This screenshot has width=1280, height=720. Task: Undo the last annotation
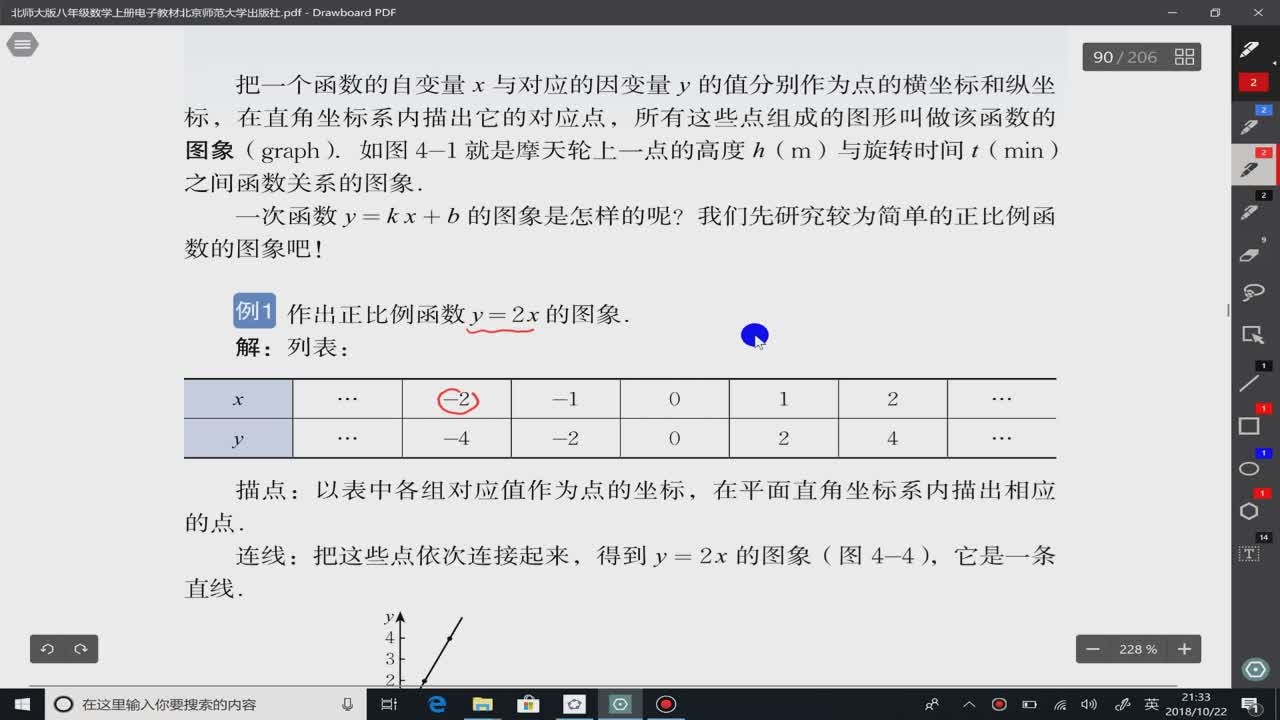click(x=47, y=649)
